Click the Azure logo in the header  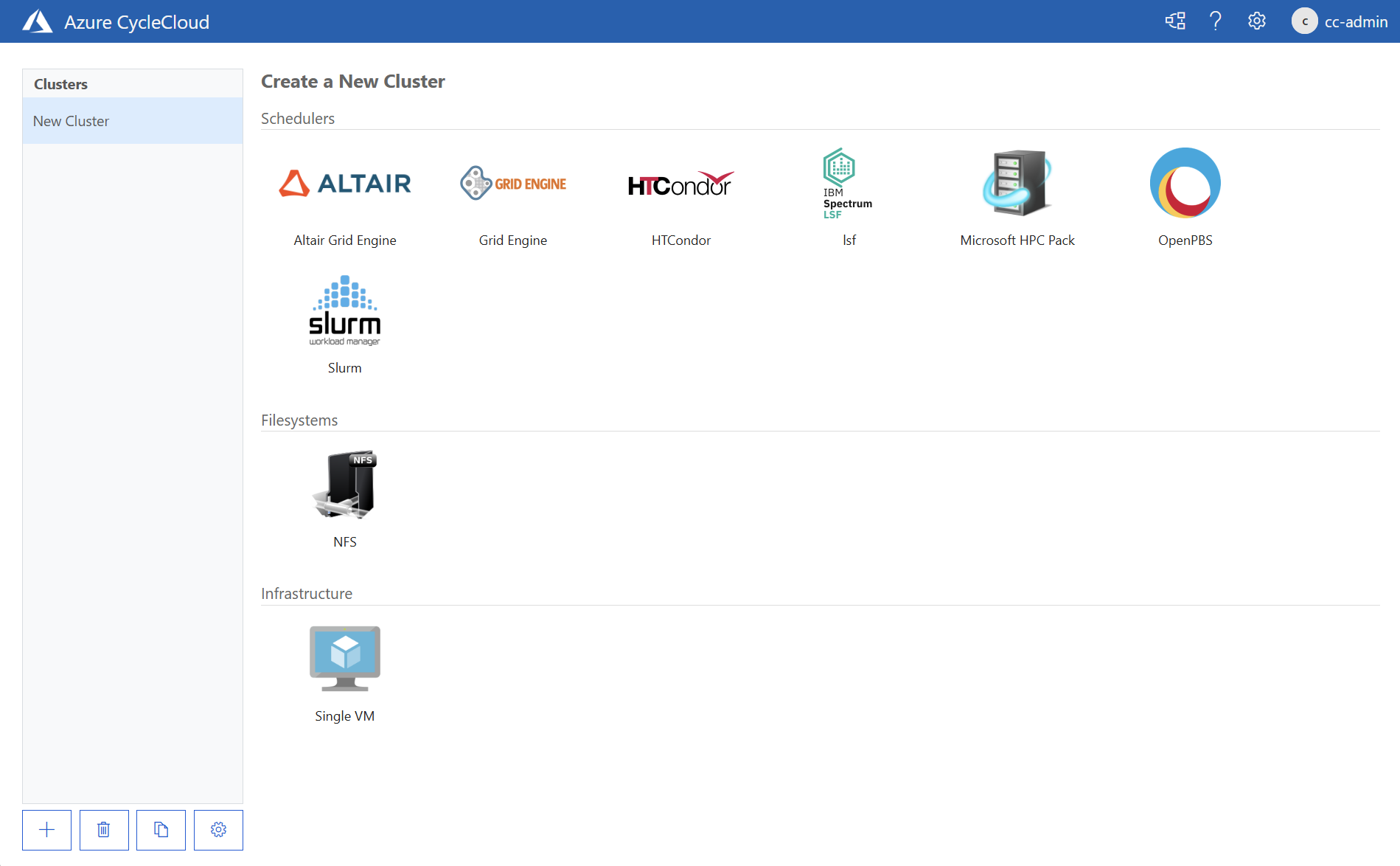38,21
